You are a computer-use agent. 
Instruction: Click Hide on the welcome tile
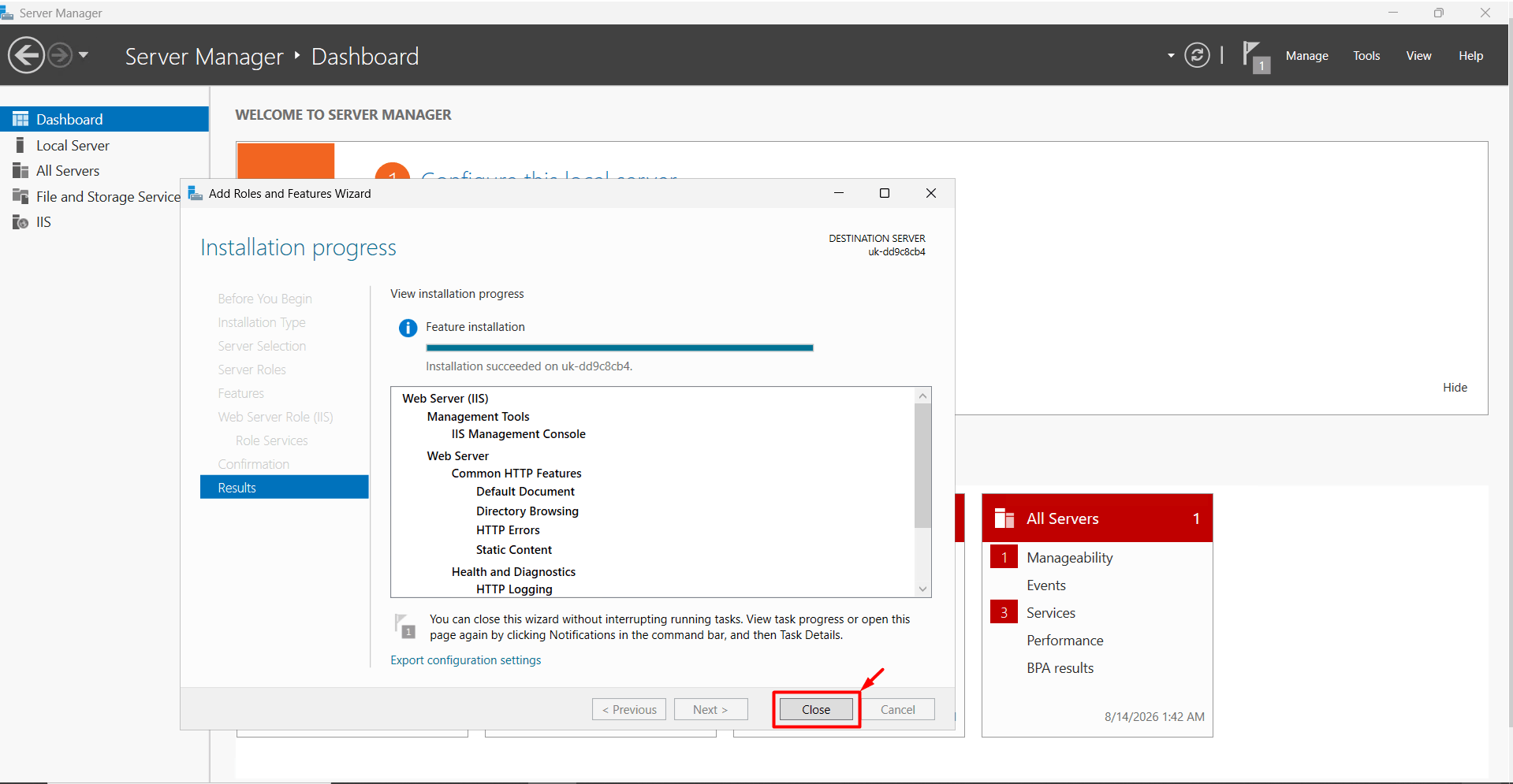(1455, 388)
